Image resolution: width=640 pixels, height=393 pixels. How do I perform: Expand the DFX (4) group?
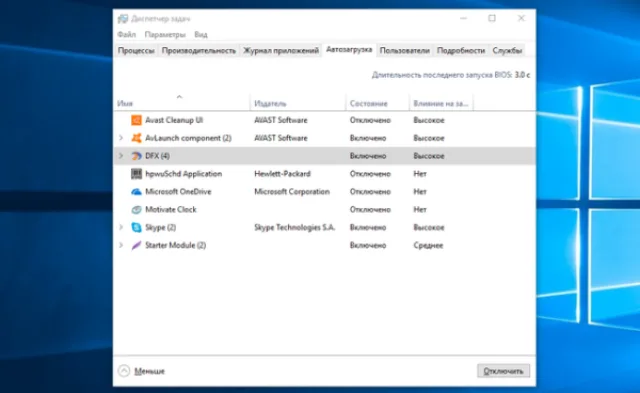[121, 156]
